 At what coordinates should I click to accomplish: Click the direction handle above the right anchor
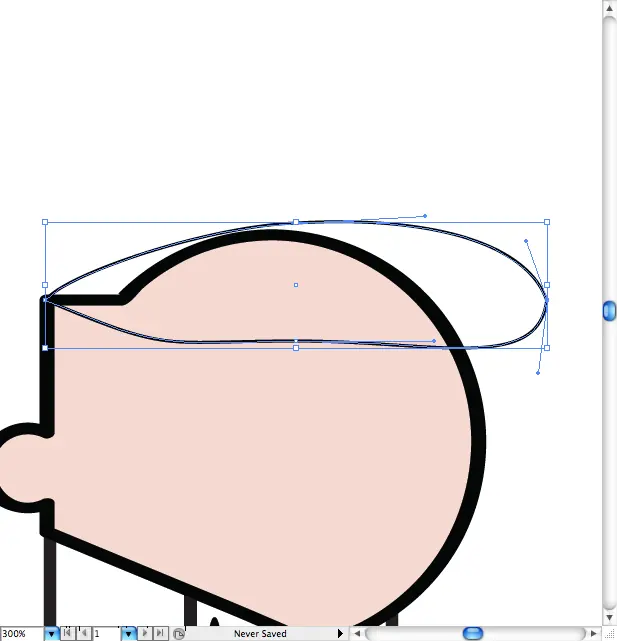click(x=526, y=241)
